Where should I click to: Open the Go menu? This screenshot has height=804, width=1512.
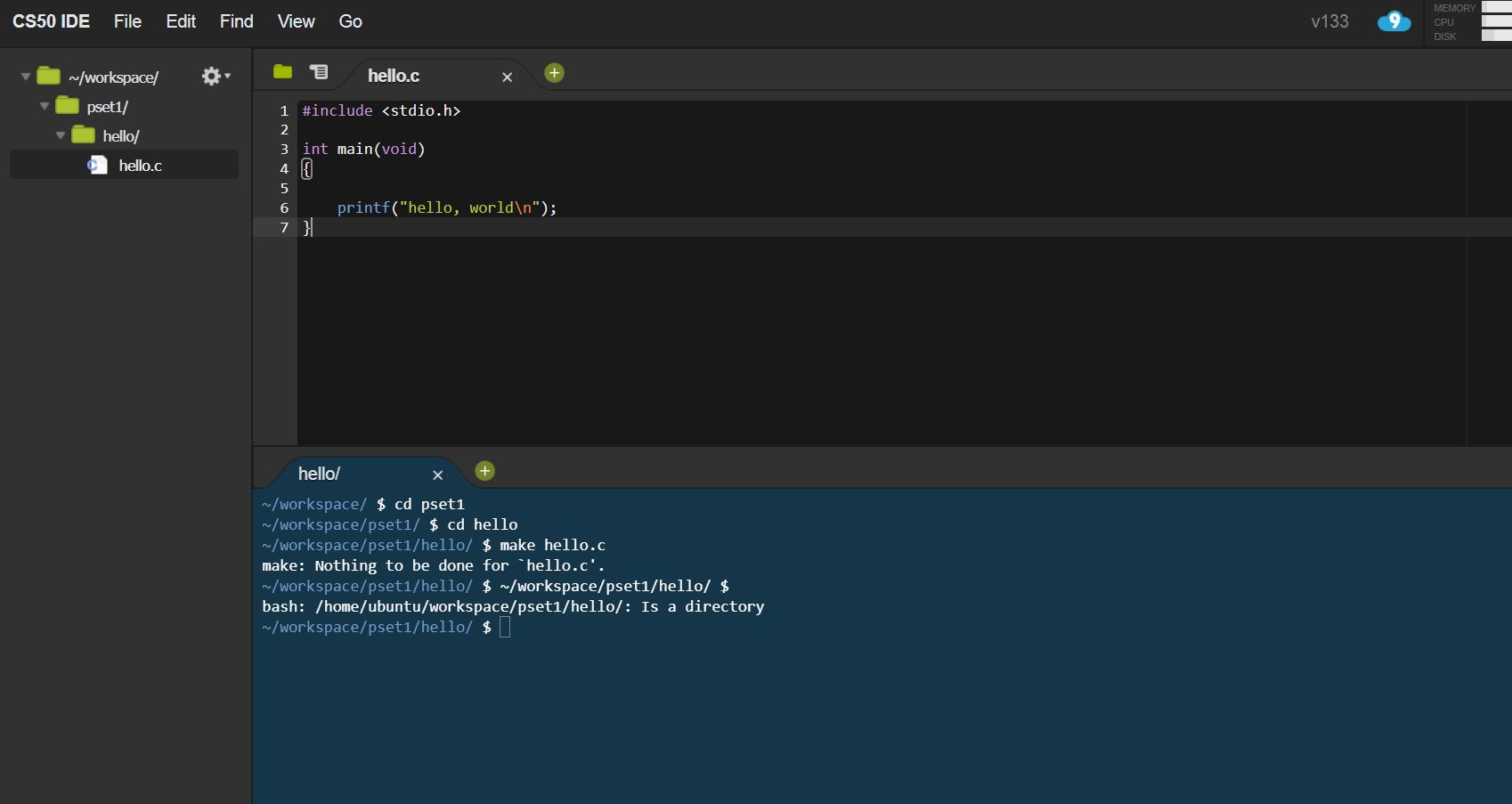click(x=350, y=21)
